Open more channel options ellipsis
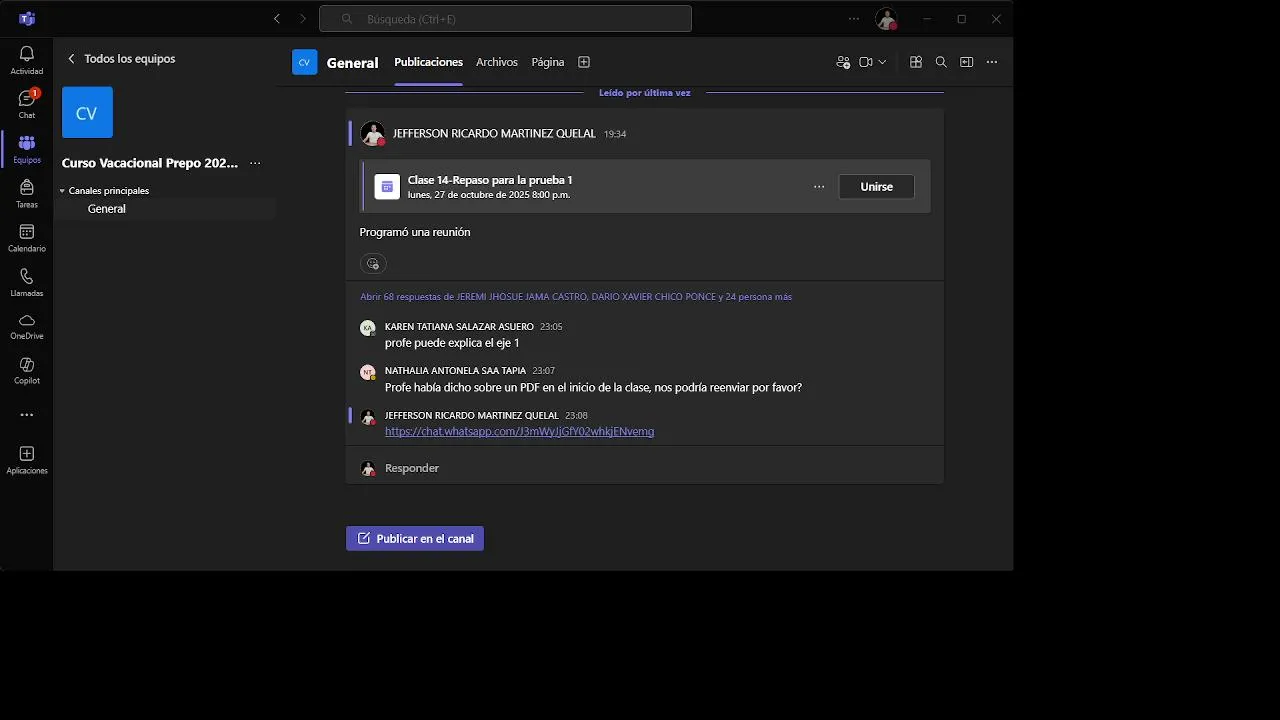 [x=992, y=62]
